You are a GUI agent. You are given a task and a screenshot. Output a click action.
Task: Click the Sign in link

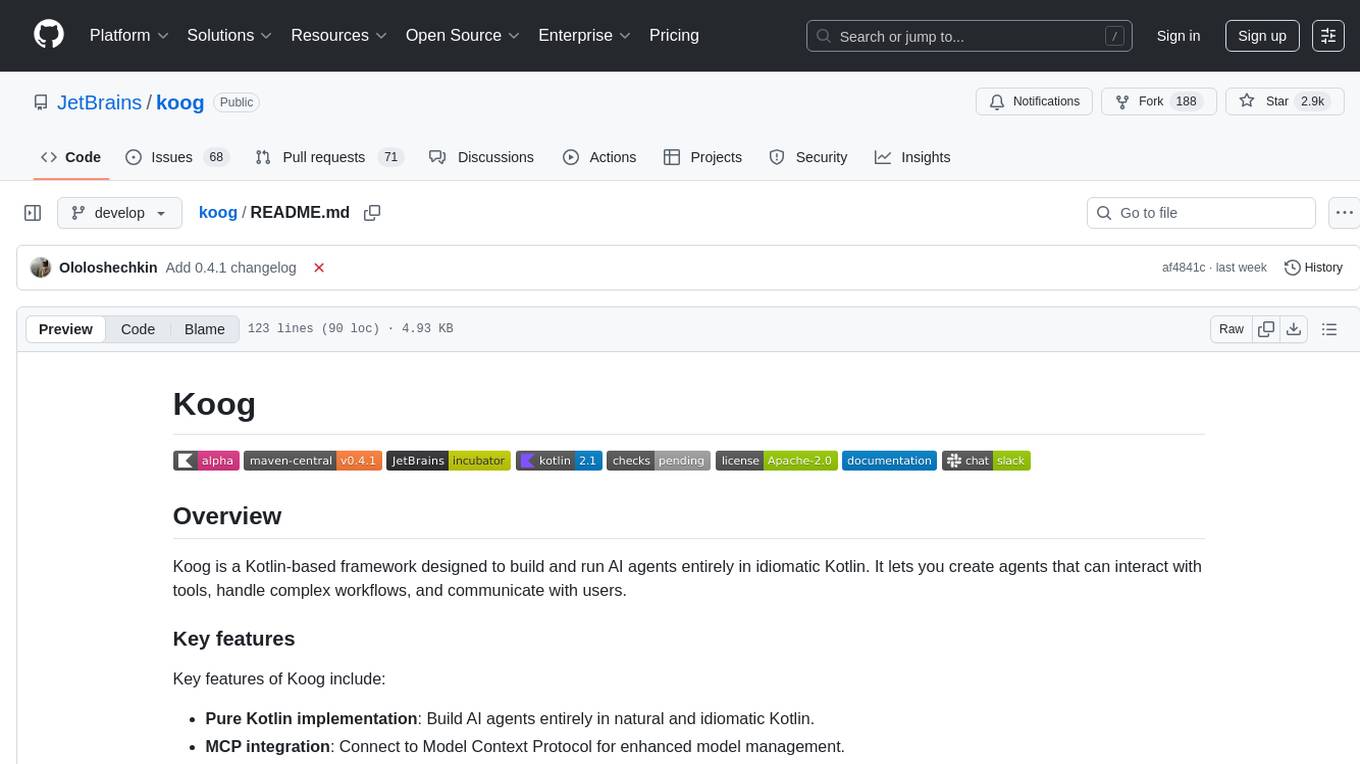tap(1178, 36)
